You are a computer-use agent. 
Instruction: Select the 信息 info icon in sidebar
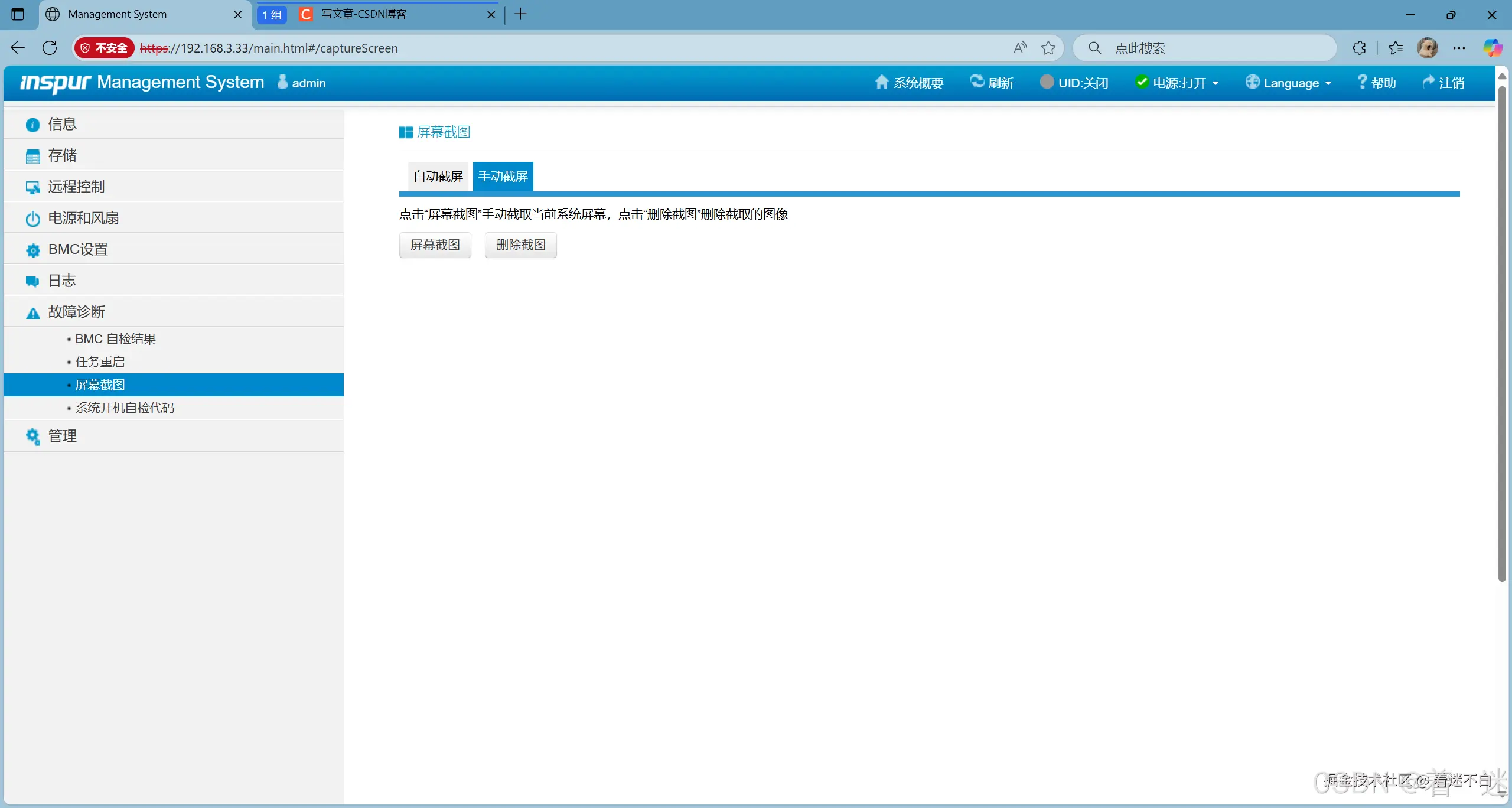32,124
